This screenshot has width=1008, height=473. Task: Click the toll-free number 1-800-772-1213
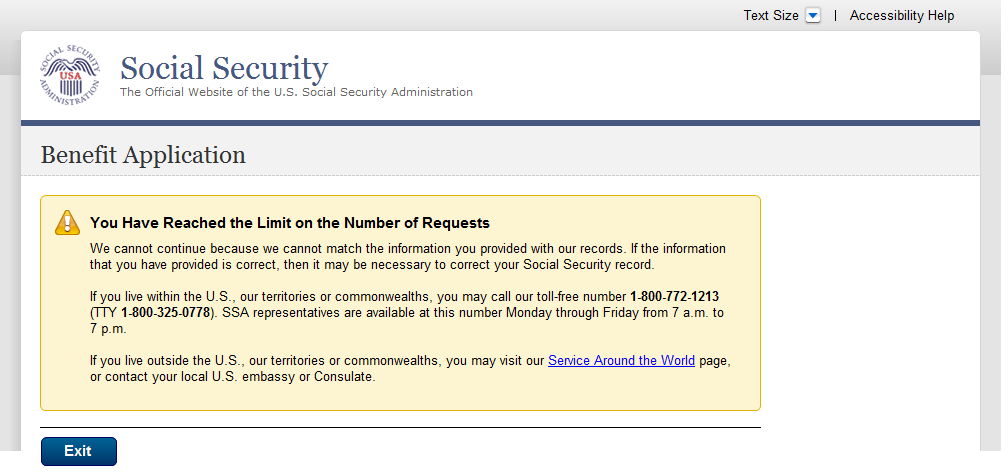[x=674, y=297]
